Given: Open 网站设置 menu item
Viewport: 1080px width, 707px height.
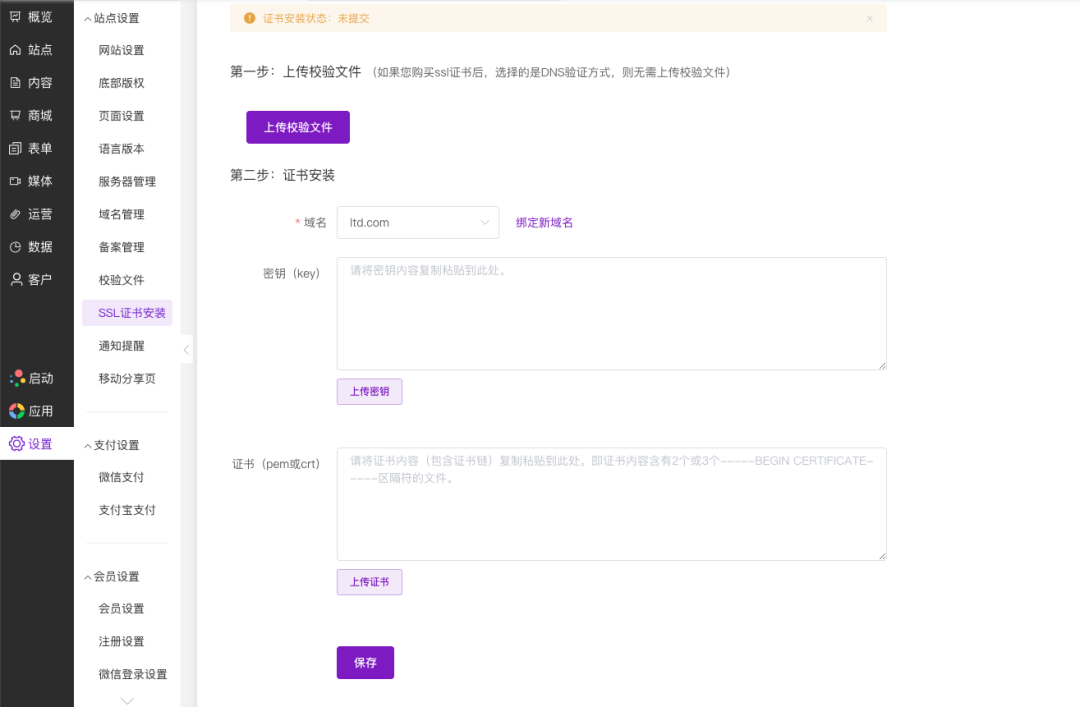Looking at the screenshot, I should pos(121,50).
